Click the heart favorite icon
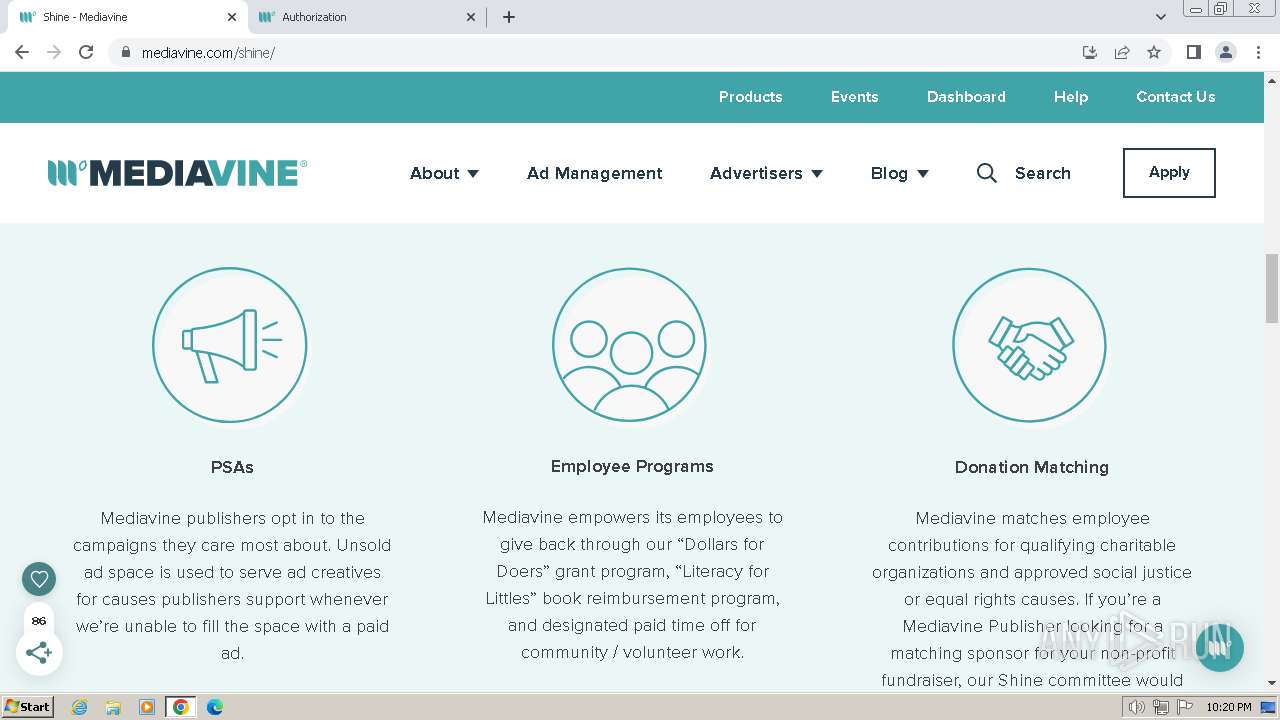Image resolution: width=1280 pixels, height=720 pixels. point(39,578)
